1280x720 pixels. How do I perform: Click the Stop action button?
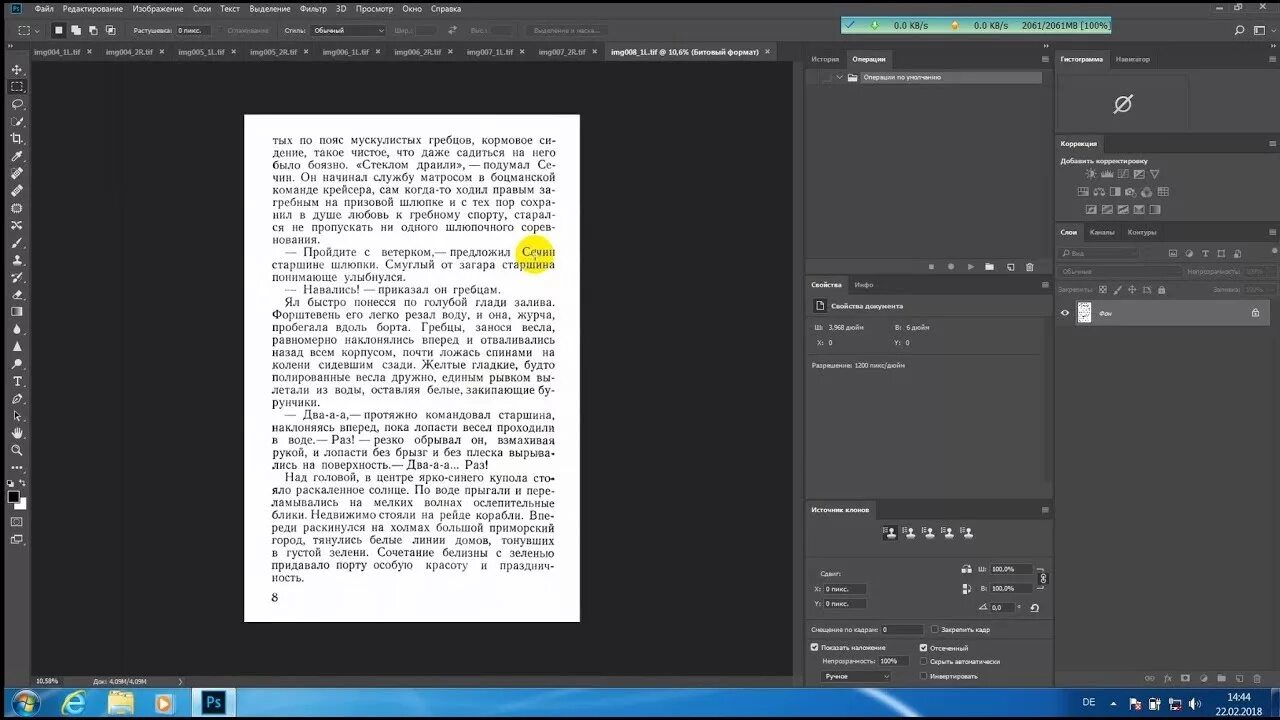(931, 267)
